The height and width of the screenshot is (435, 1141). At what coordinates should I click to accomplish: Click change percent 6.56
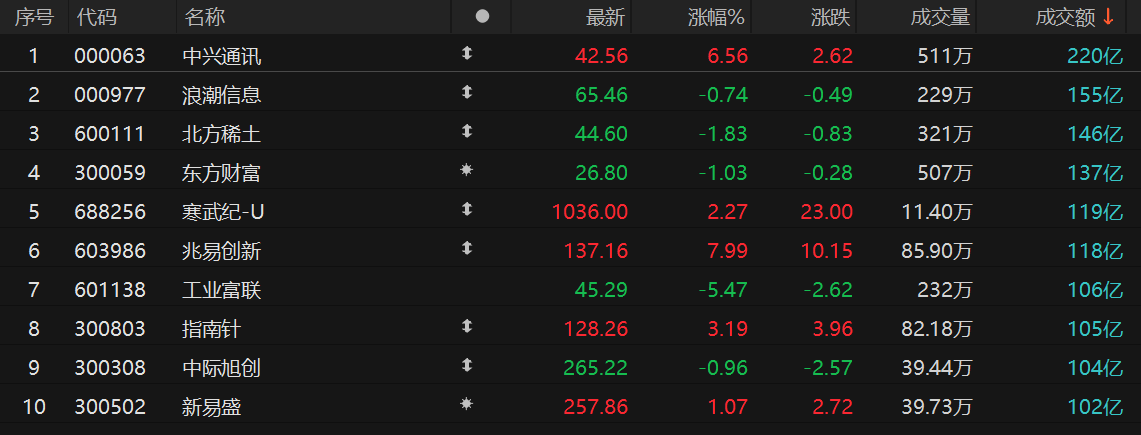click(728, 57)
